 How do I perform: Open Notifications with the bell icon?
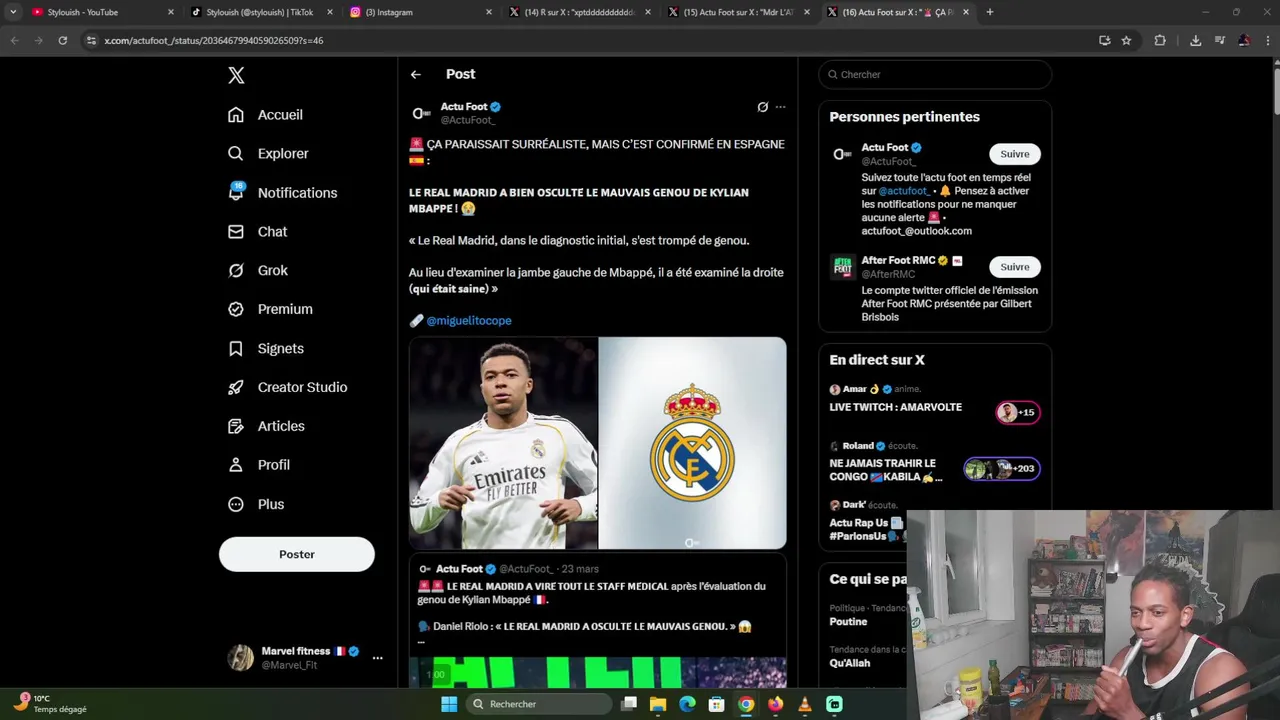coord(282,193)
